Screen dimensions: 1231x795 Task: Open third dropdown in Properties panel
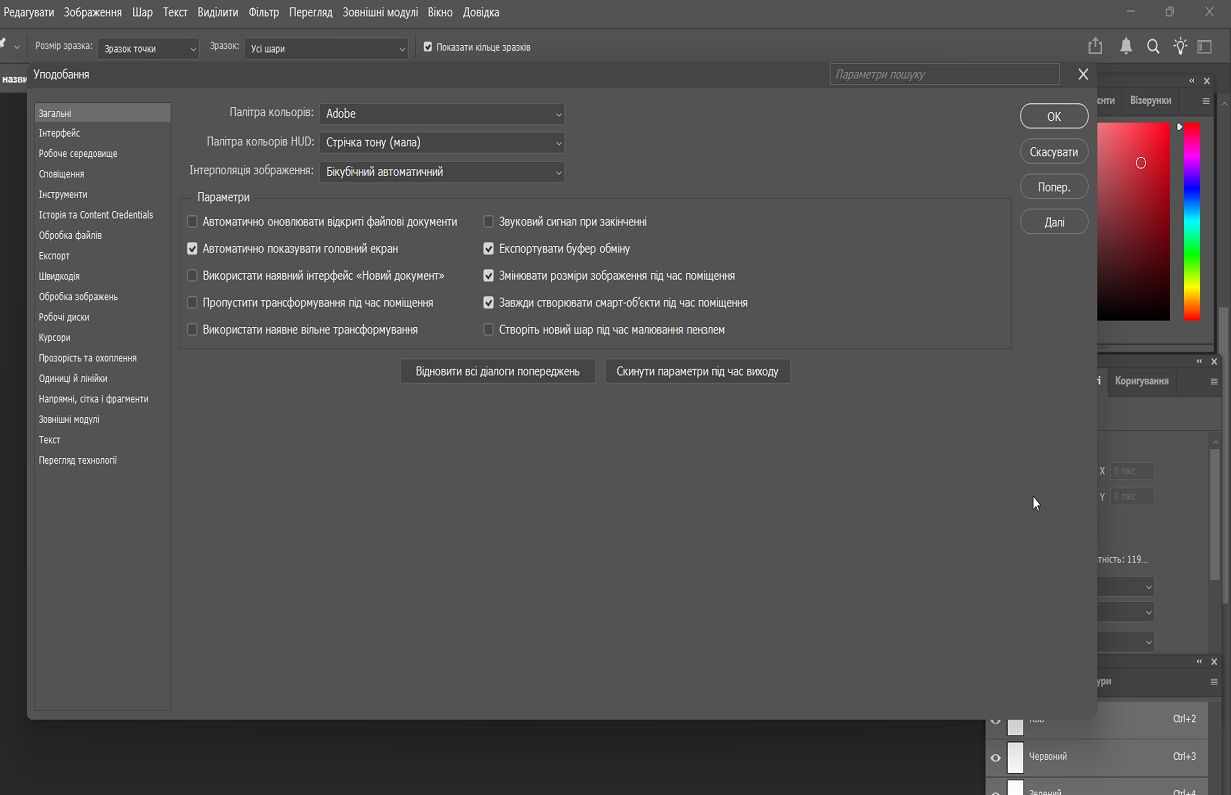click(1126, 641)
